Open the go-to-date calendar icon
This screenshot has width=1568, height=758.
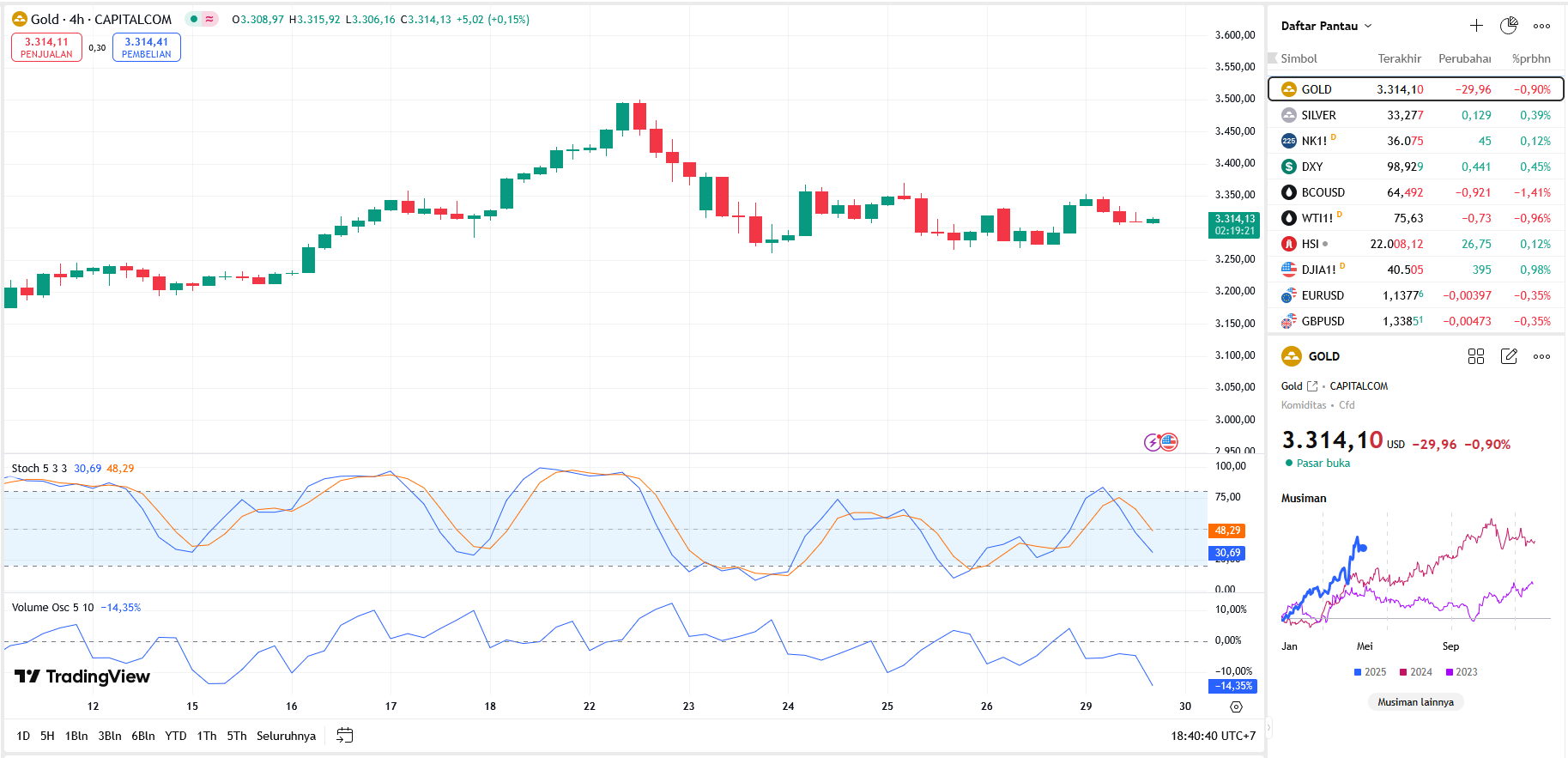[x=345, y=736]
